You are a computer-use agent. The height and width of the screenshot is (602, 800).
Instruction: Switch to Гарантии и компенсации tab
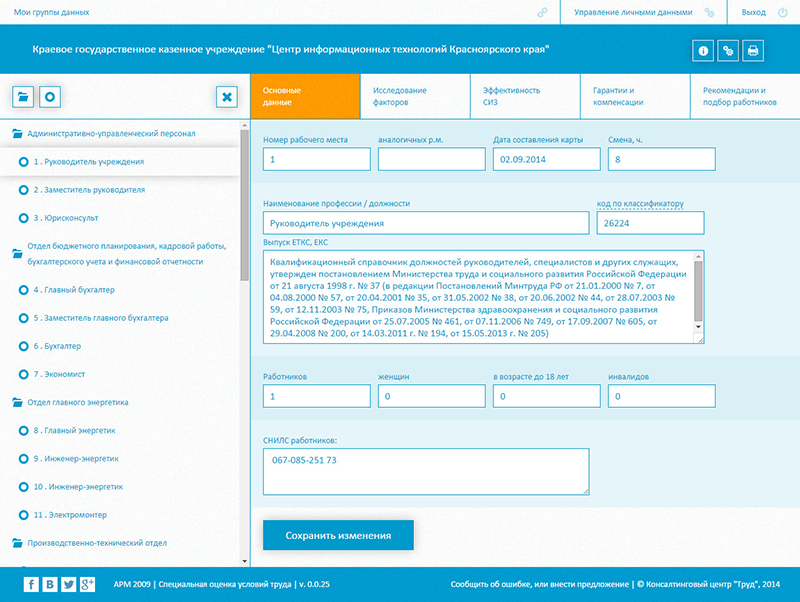[635, 96]
